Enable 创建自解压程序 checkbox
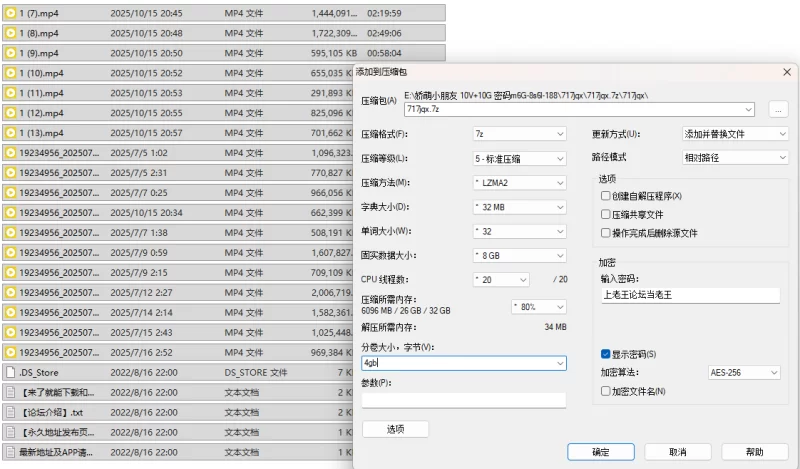Screen dimensions: 800x469 (606, 196)
